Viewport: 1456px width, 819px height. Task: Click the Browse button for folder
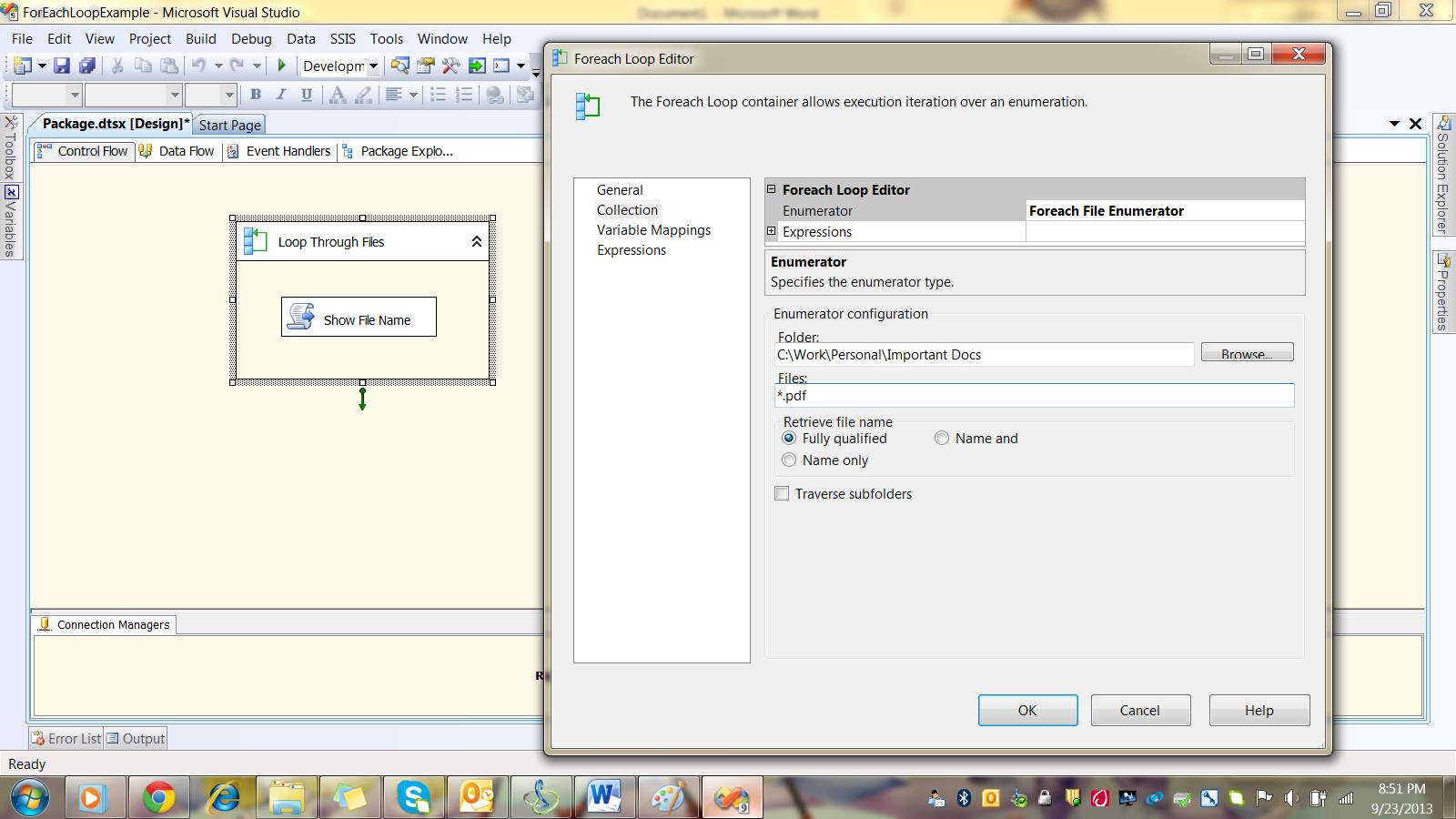tap(1247, 353)
